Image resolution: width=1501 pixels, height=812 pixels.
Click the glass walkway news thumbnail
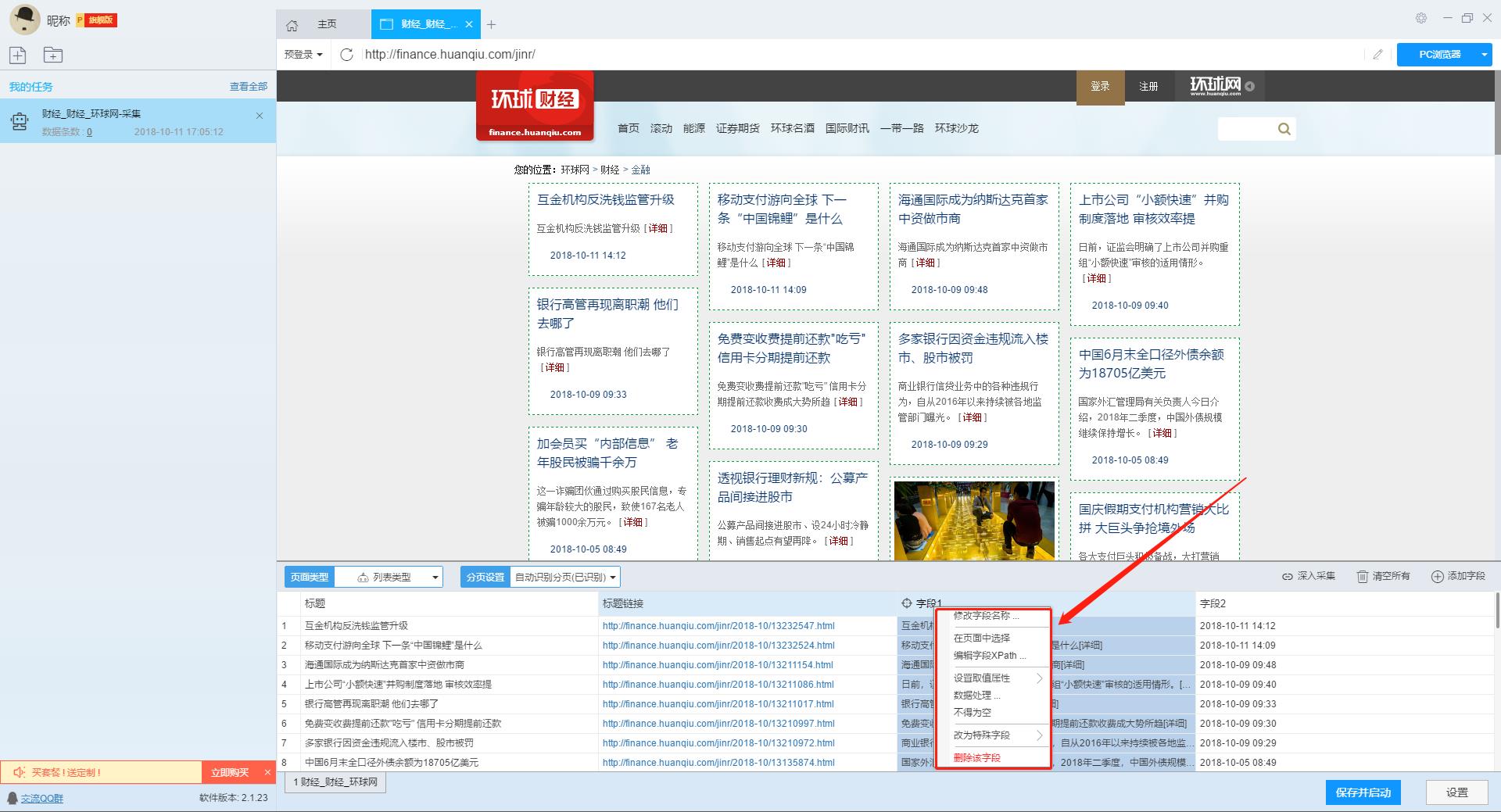click(x=974, y=520)
